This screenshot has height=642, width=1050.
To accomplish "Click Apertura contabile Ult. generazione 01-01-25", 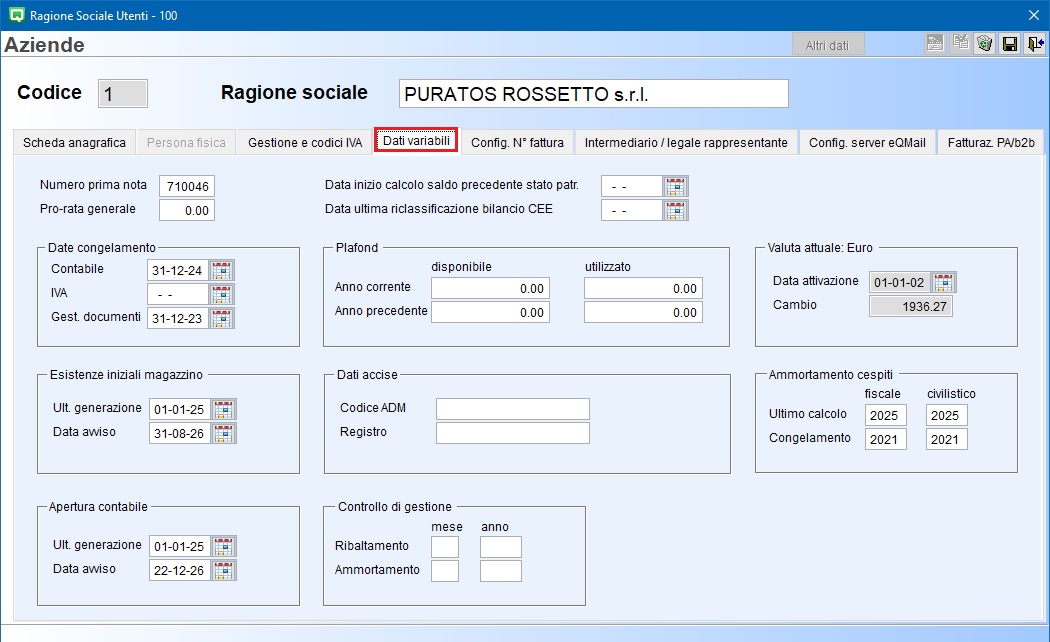I will pos(179,546).
